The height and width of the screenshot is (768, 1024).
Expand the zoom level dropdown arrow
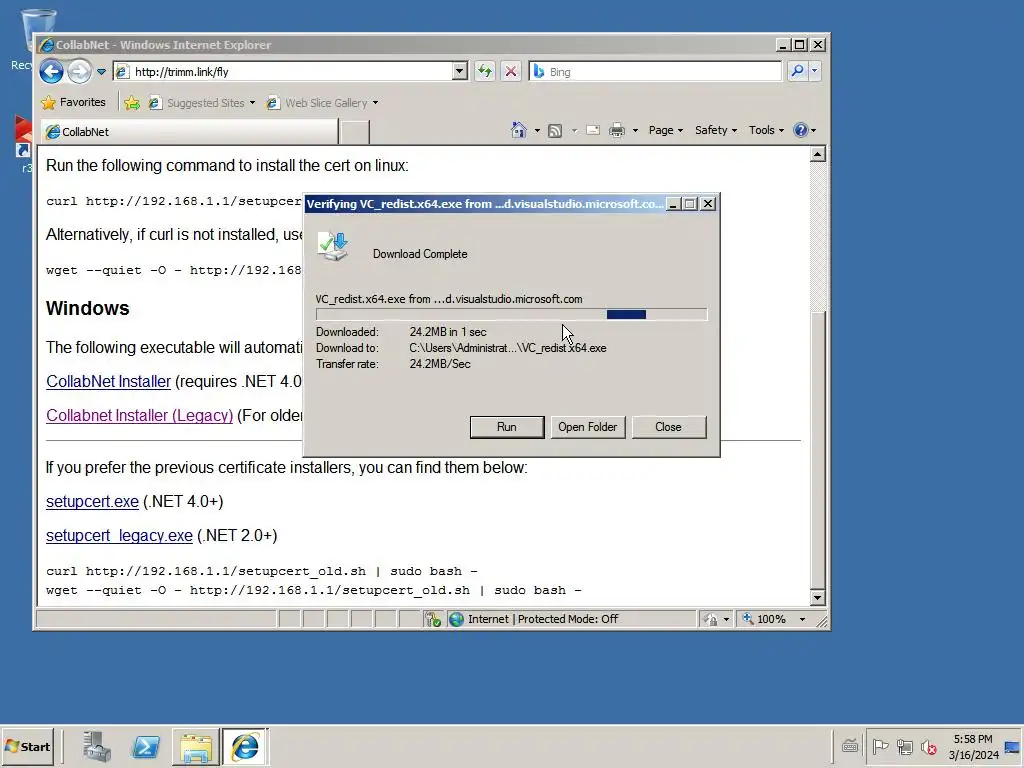[x=802, y=619]
